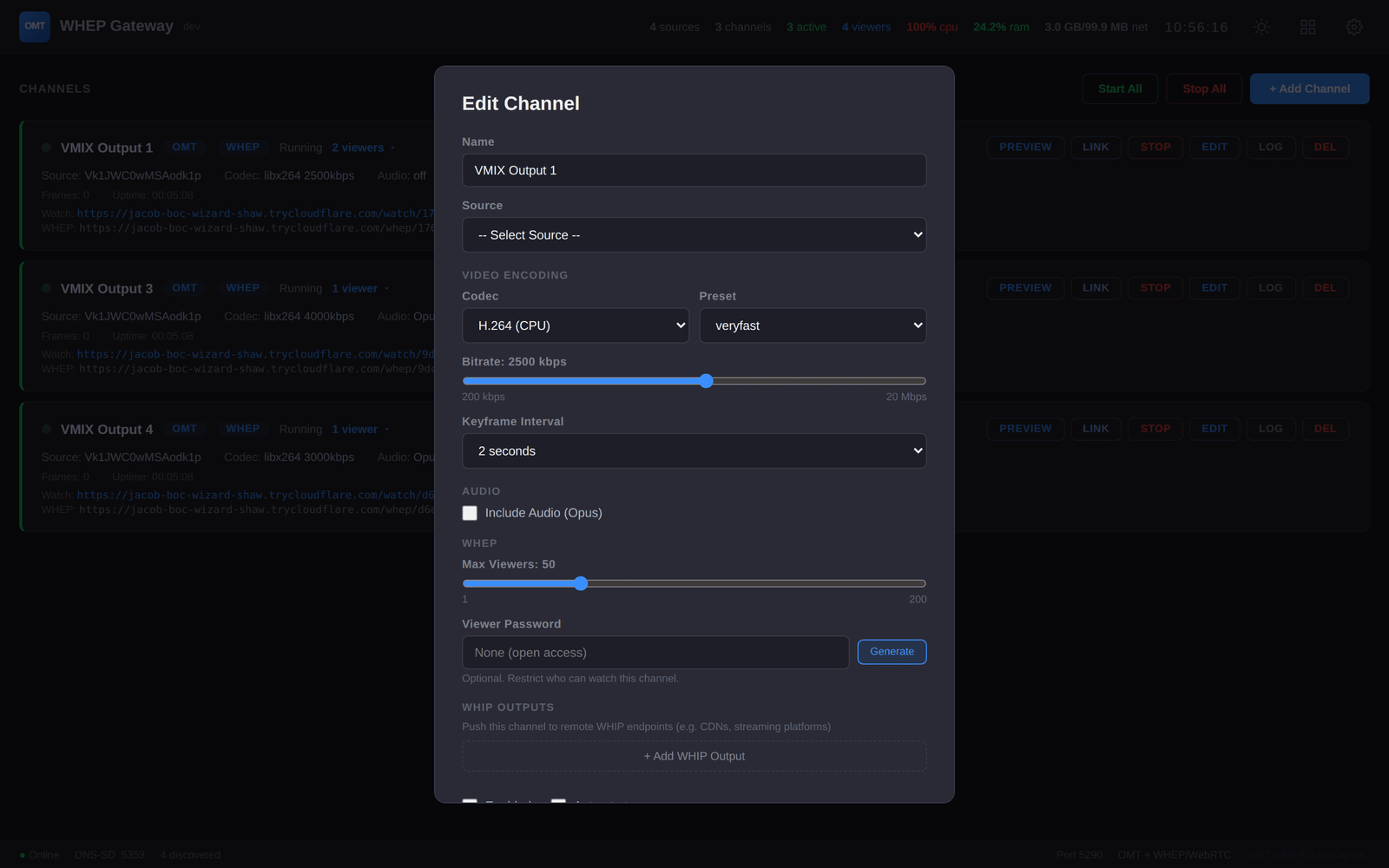Click the WHEP badge on VMIX Output 3
1389x868 pixels.
click(x=242, y=287)
